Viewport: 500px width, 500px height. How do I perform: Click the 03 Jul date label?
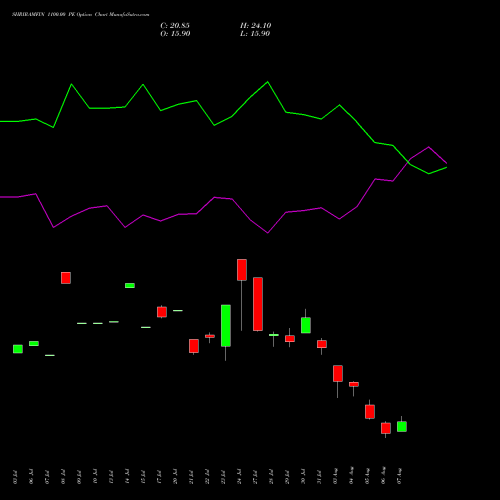(15, 477)
